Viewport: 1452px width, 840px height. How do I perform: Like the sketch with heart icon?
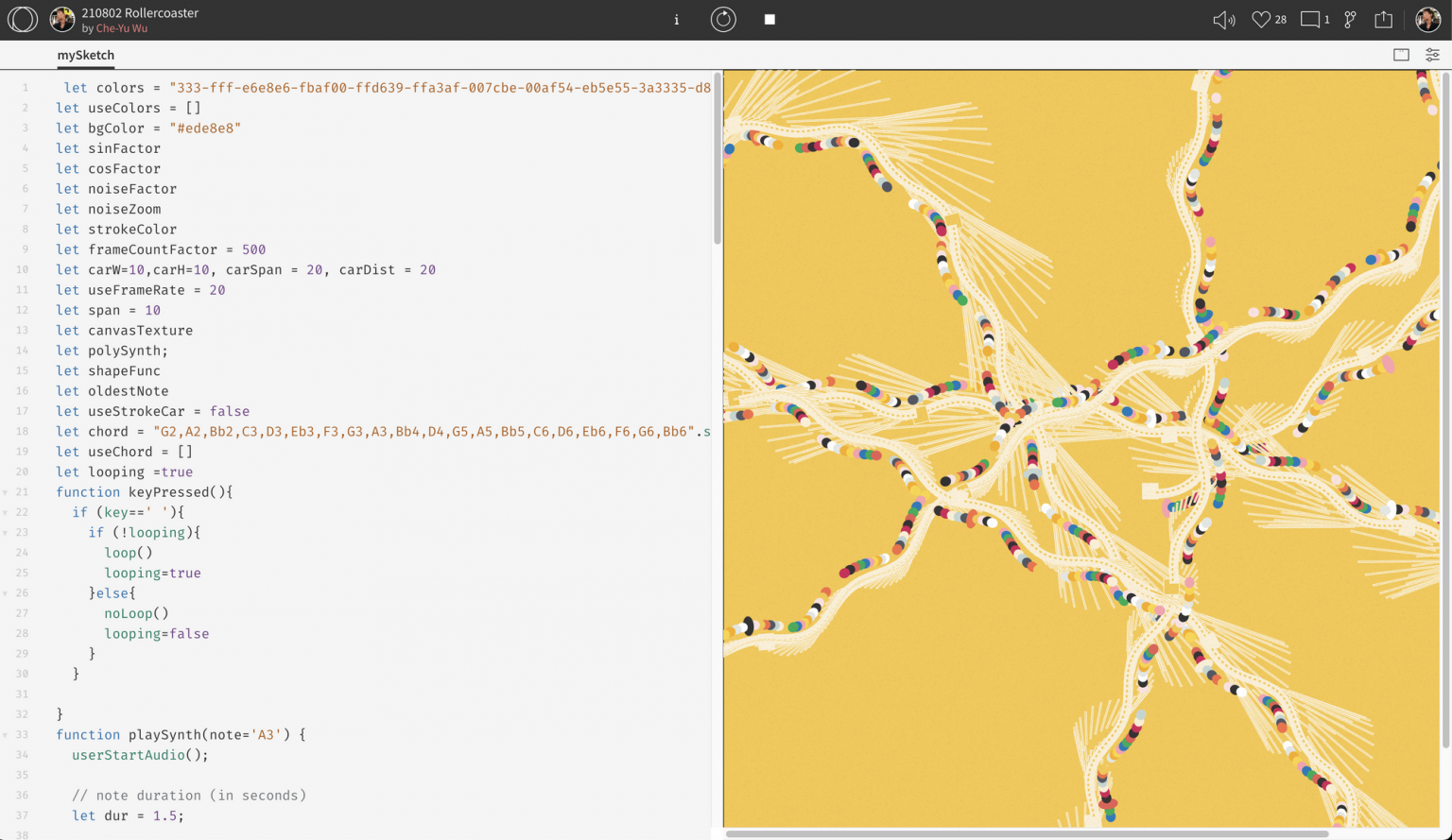(x=1260, y=20)
